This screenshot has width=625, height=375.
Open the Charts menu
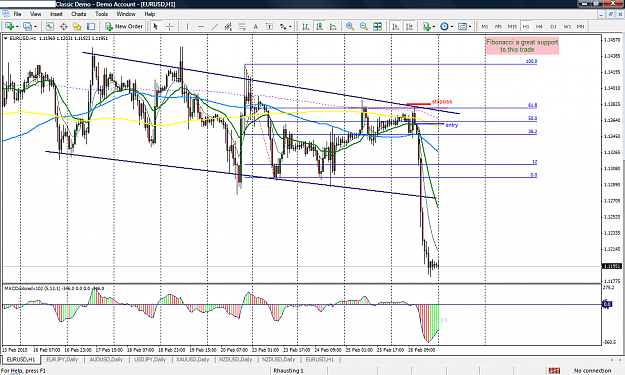79,14
